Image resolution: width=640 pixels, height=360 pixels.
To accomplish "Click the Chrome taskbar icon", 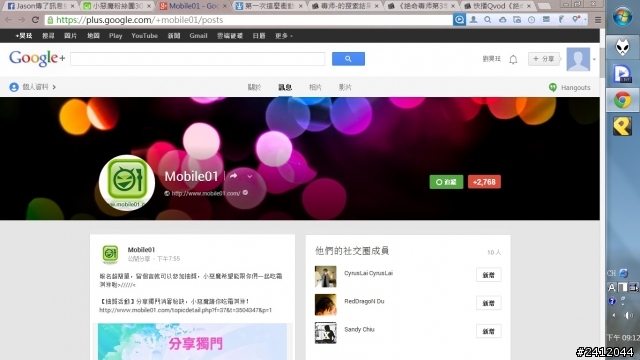I will [622, 100].
